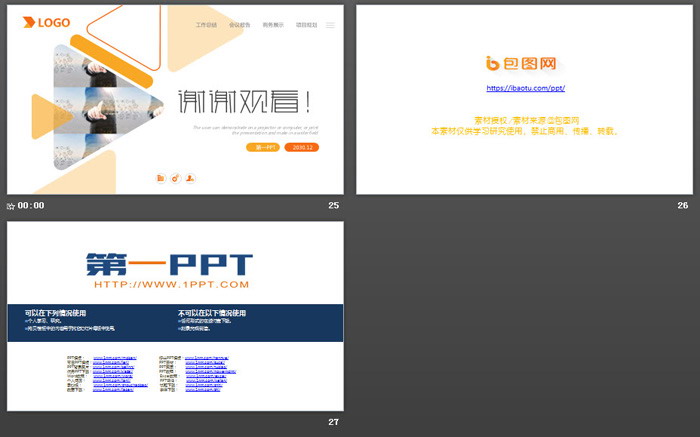Click the 不可以在以下情况使用 heading on slide 27
Viewport: 700px width, 437px height.
coord(212,313)
